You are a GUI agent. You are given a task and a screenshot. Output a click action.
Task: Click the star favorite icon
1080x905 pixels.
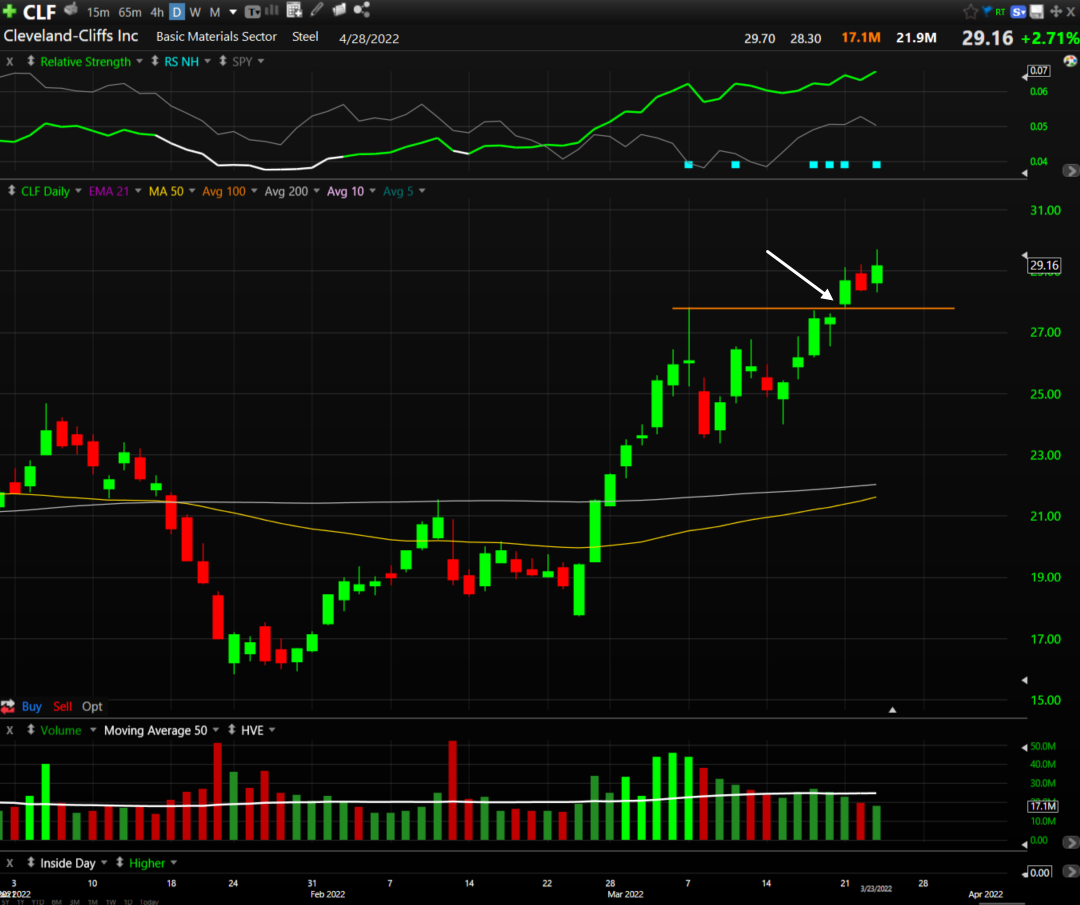[970, 11]
